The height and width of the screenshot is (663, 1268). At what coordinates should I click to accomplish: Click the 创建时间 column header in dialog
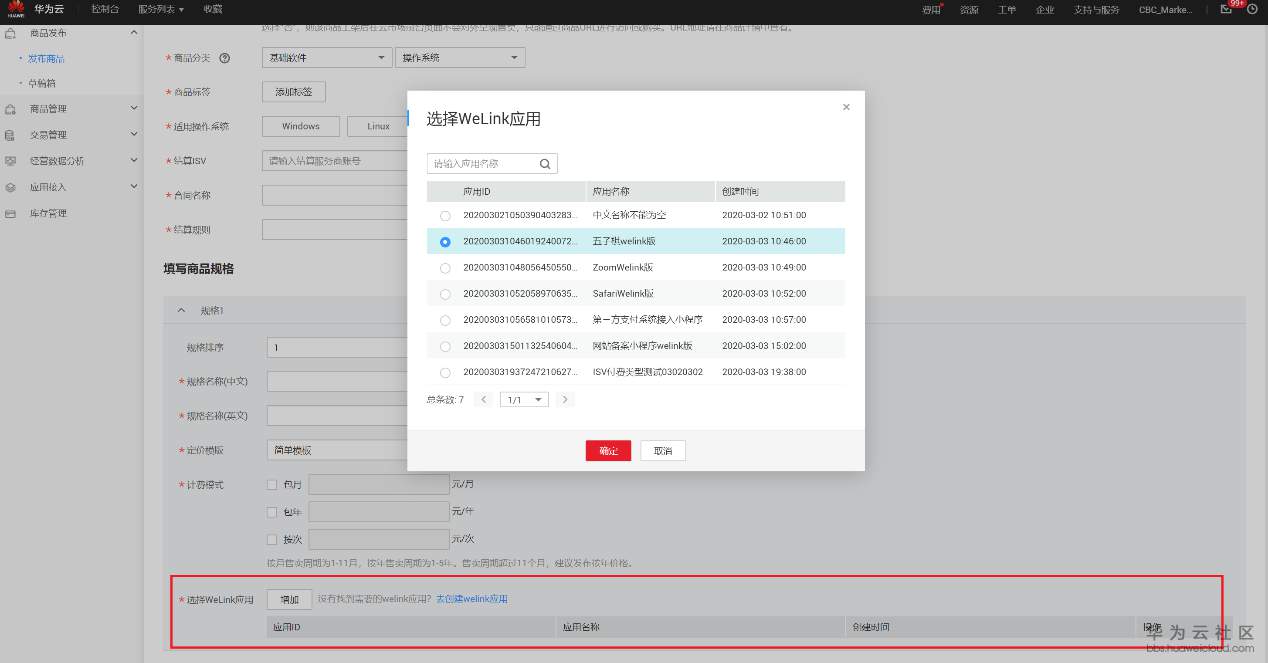click(780, 191)
